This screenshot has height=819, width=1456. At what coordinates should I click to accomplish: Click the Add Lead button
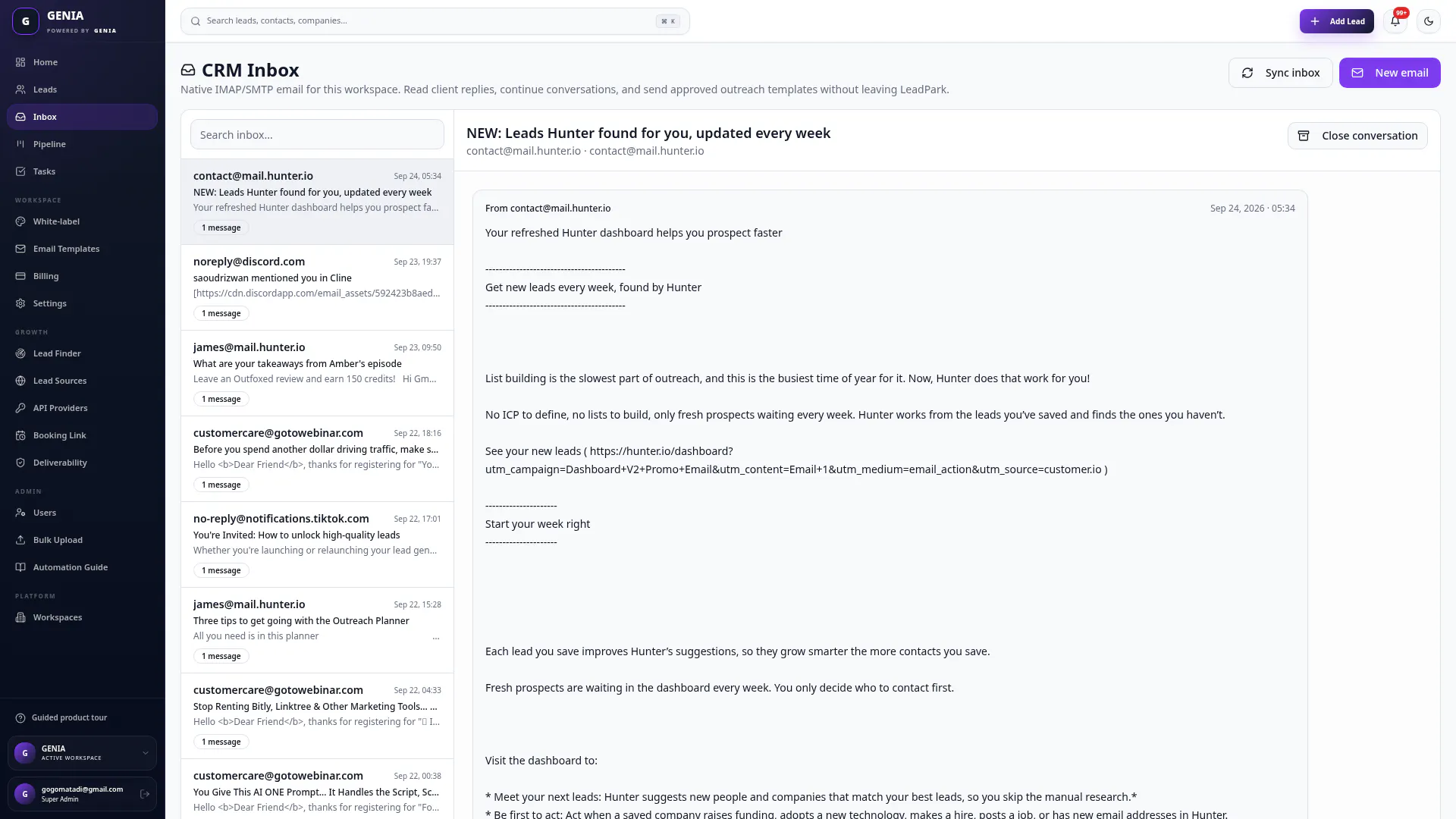click(1336, 21)
